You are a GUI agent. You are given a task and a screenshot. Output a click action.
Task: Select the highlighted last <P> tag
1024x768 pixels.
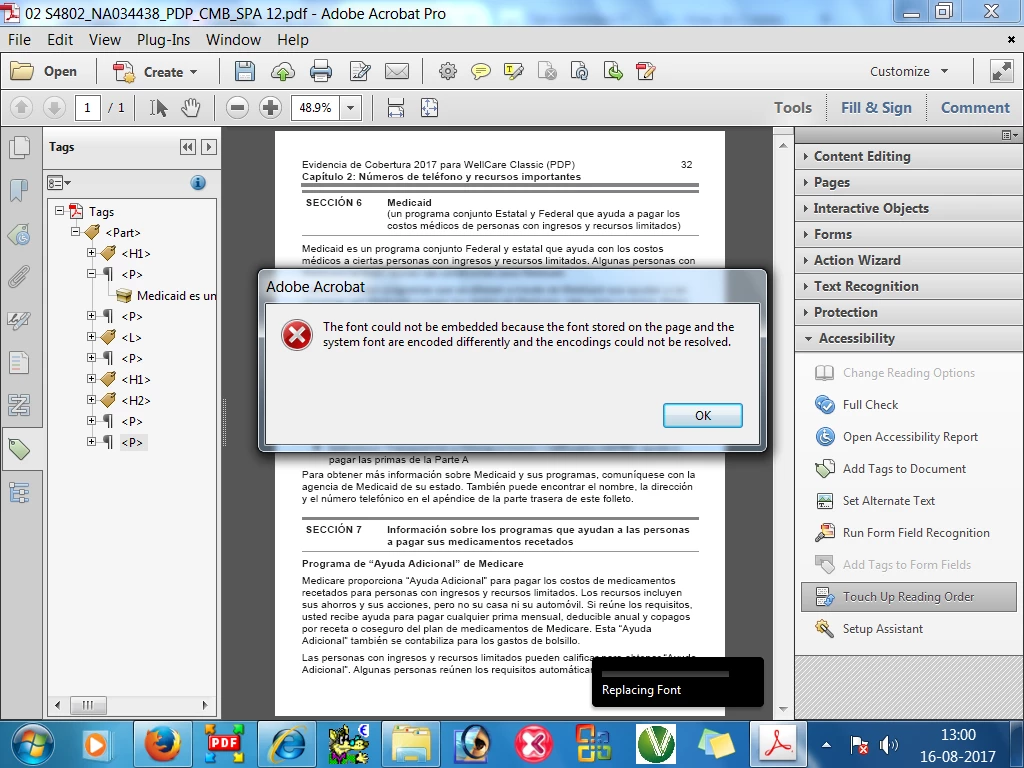click(x=133, y=442)
